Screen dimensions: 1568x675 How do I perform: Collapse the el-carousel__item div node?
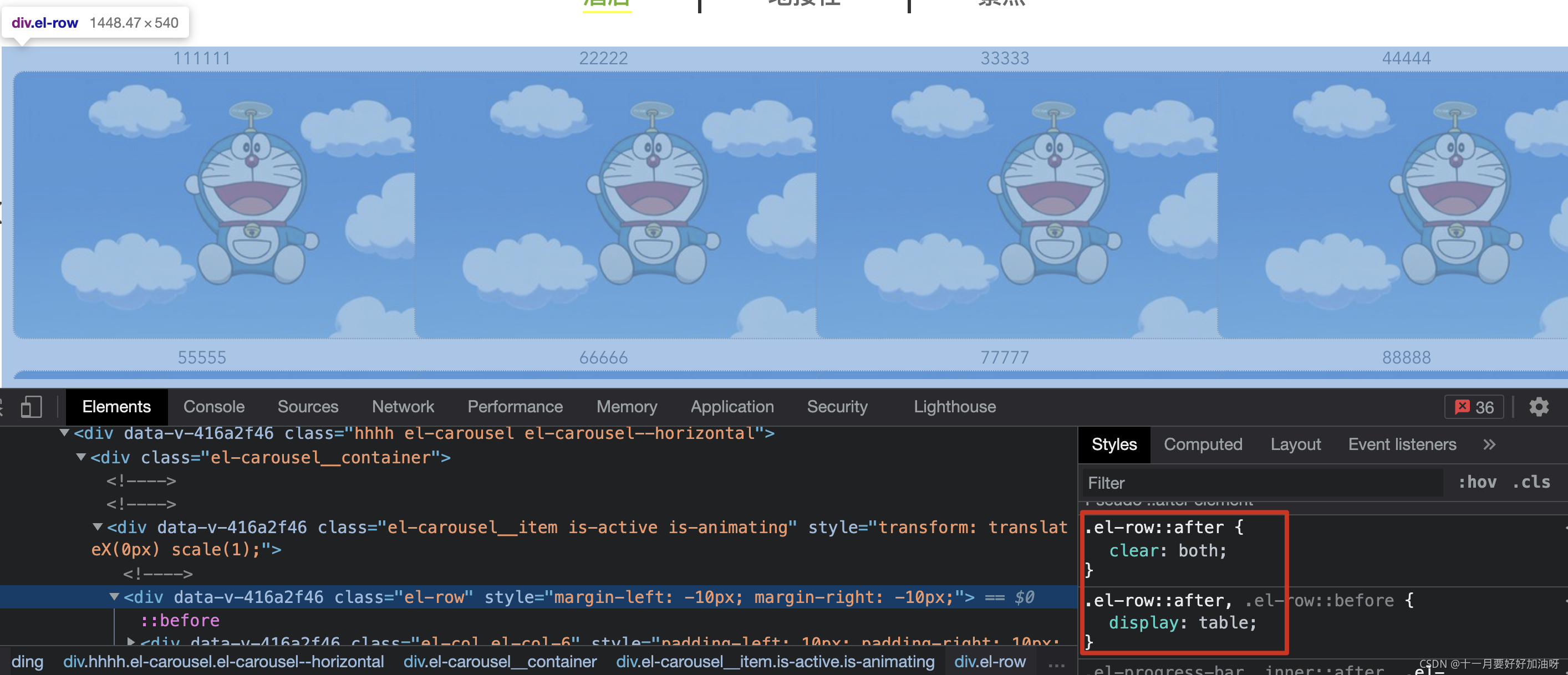[x=98, y=527]
